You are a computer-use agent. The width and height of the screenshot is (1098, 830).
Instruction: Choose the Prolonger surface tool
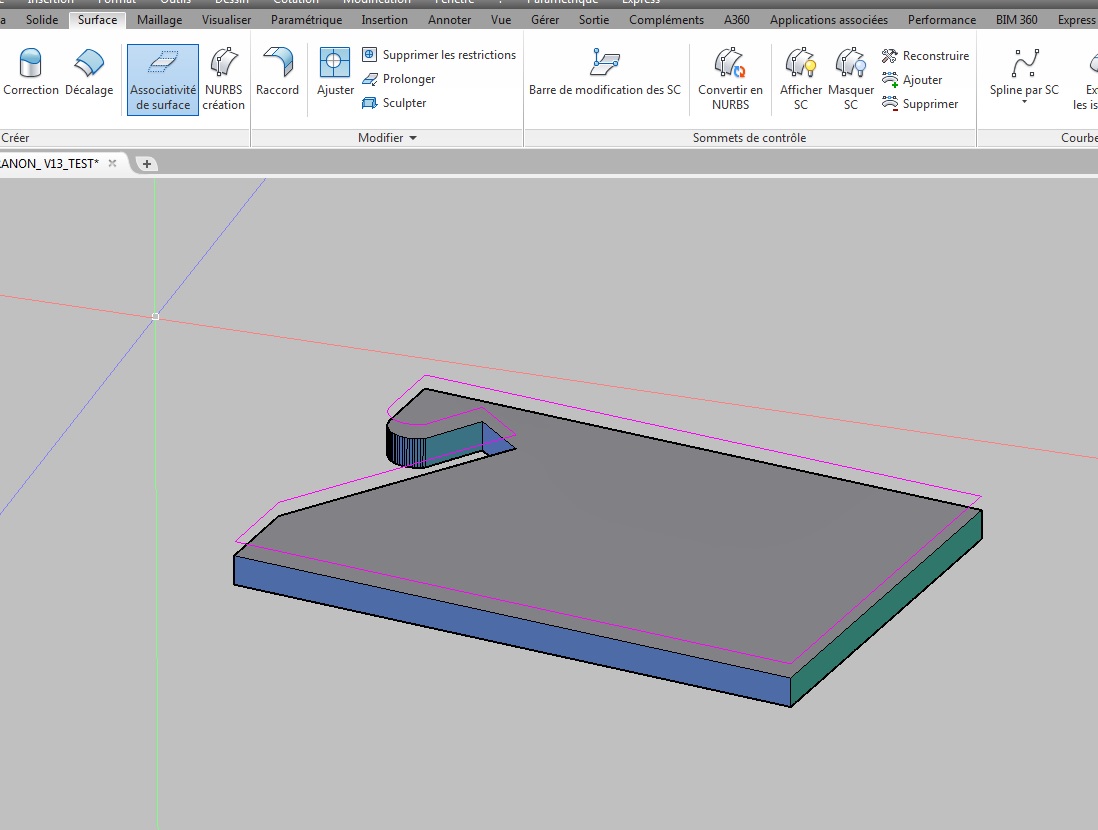[398, 79]
